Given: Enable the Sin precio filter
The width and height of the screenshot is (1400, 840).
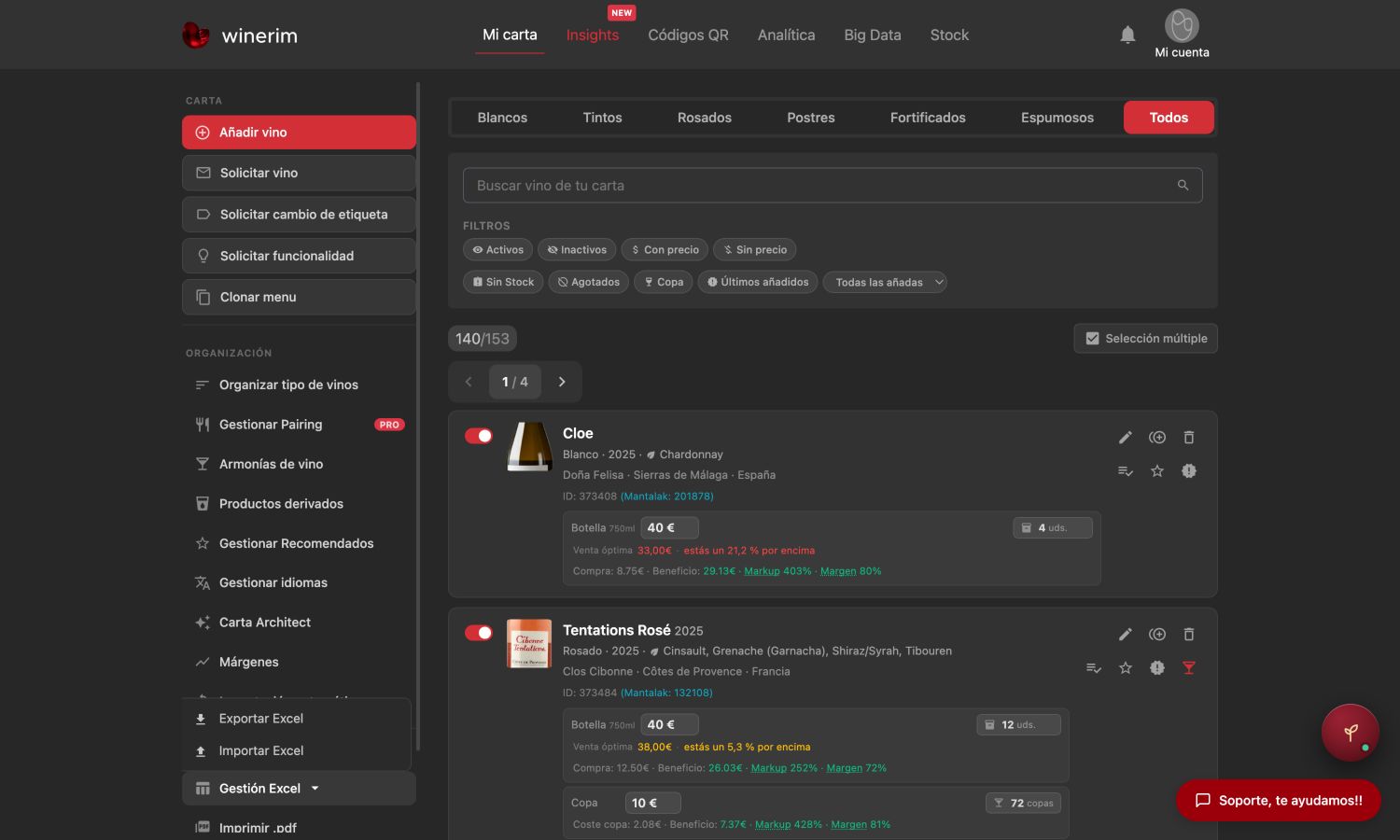Looking at the screenshot, I should tap(755, 250).
